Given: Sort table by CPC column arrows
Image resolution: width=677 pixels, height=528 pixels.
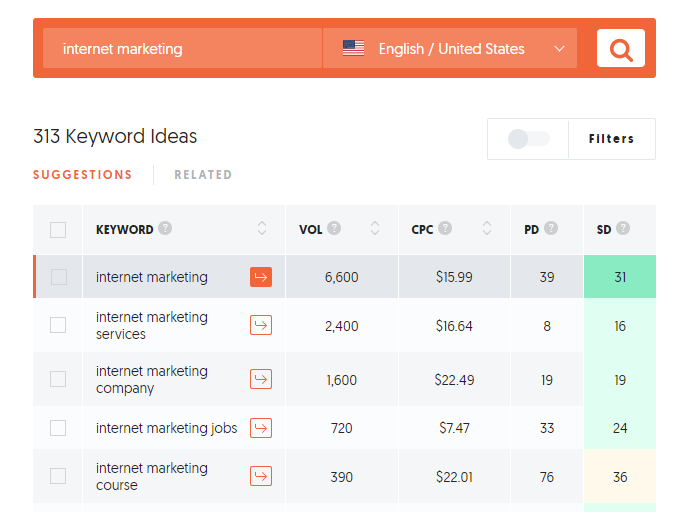Looking at the screenshot, I should (487, 229).
